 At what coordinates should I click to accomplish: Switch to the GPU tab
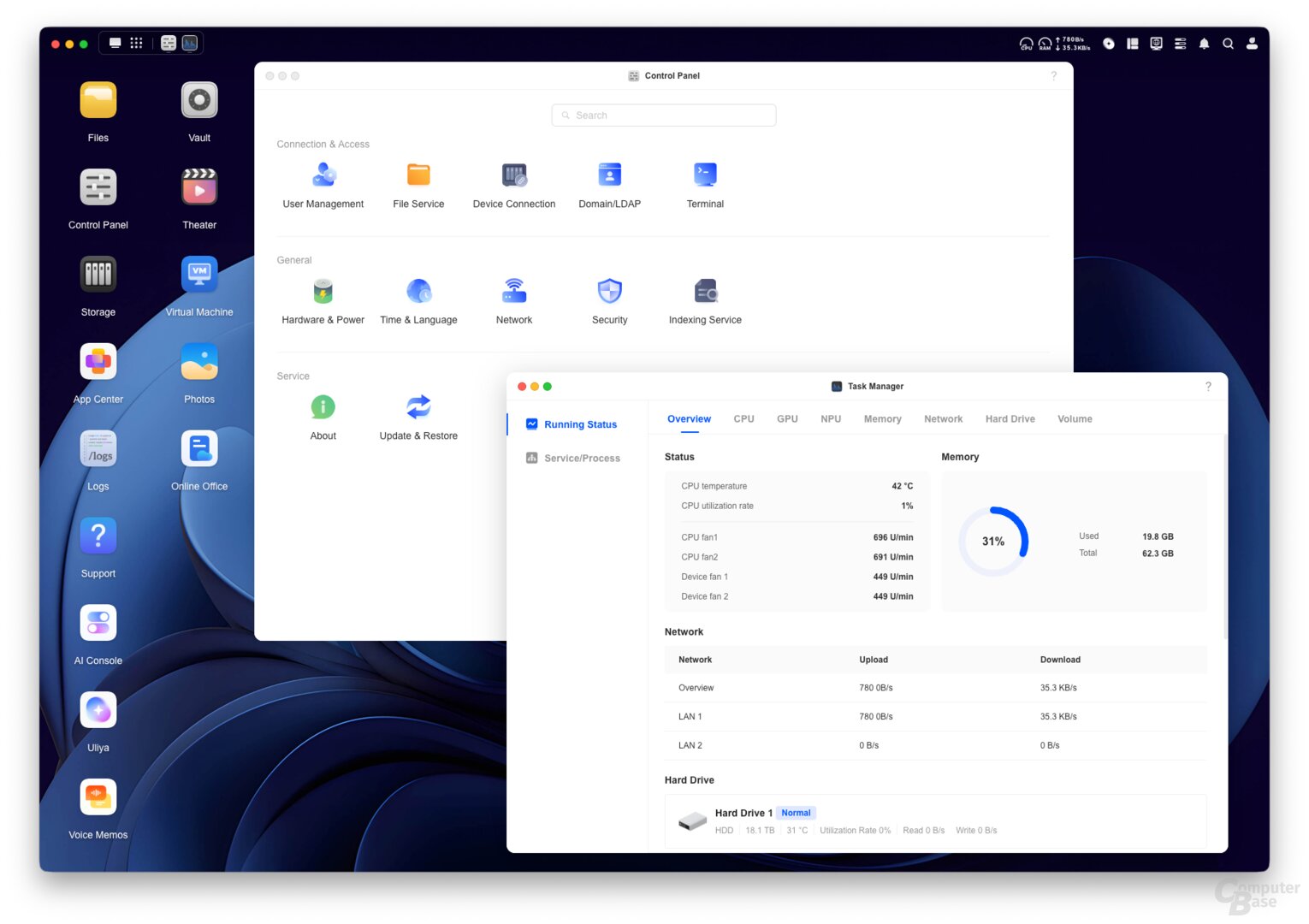click(x=787, y=419)
